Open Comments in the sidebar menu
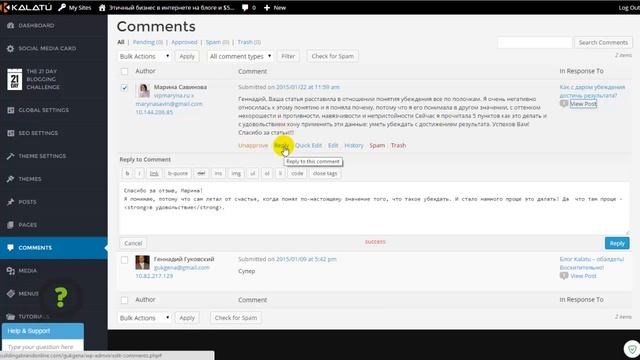Screen dimensions: 640x360 click(53, 247)
